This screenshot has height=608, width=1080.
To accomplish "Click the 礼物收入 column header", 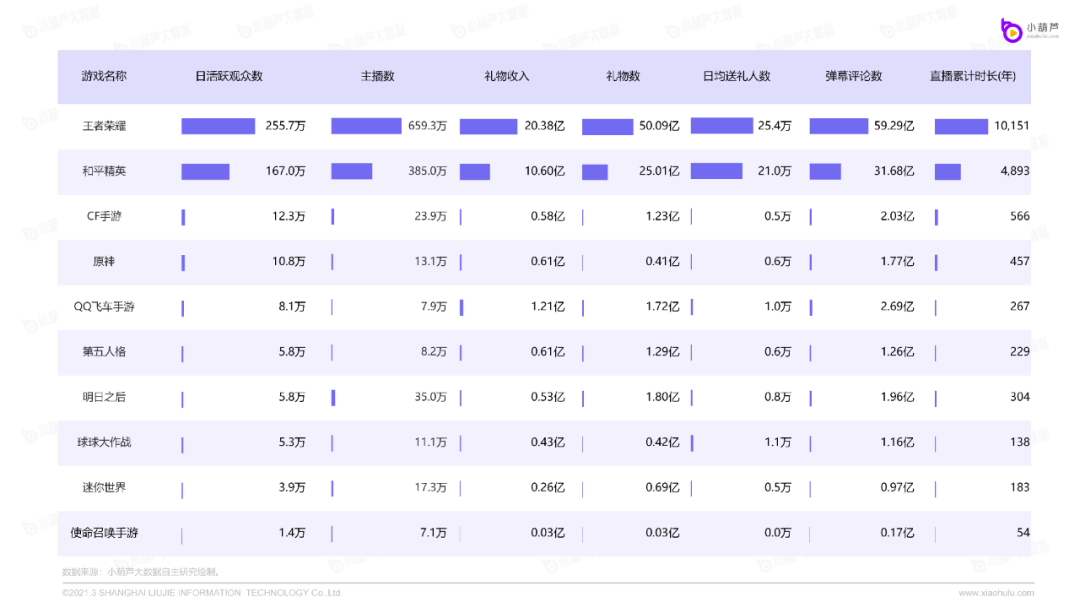I will click(507, 76).
